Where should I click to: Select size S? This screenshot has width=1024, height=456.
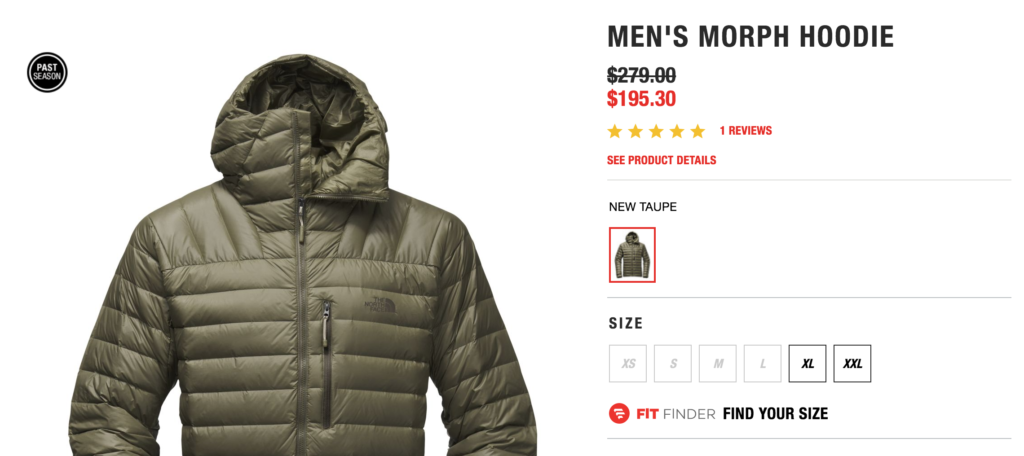click(673, 363)
